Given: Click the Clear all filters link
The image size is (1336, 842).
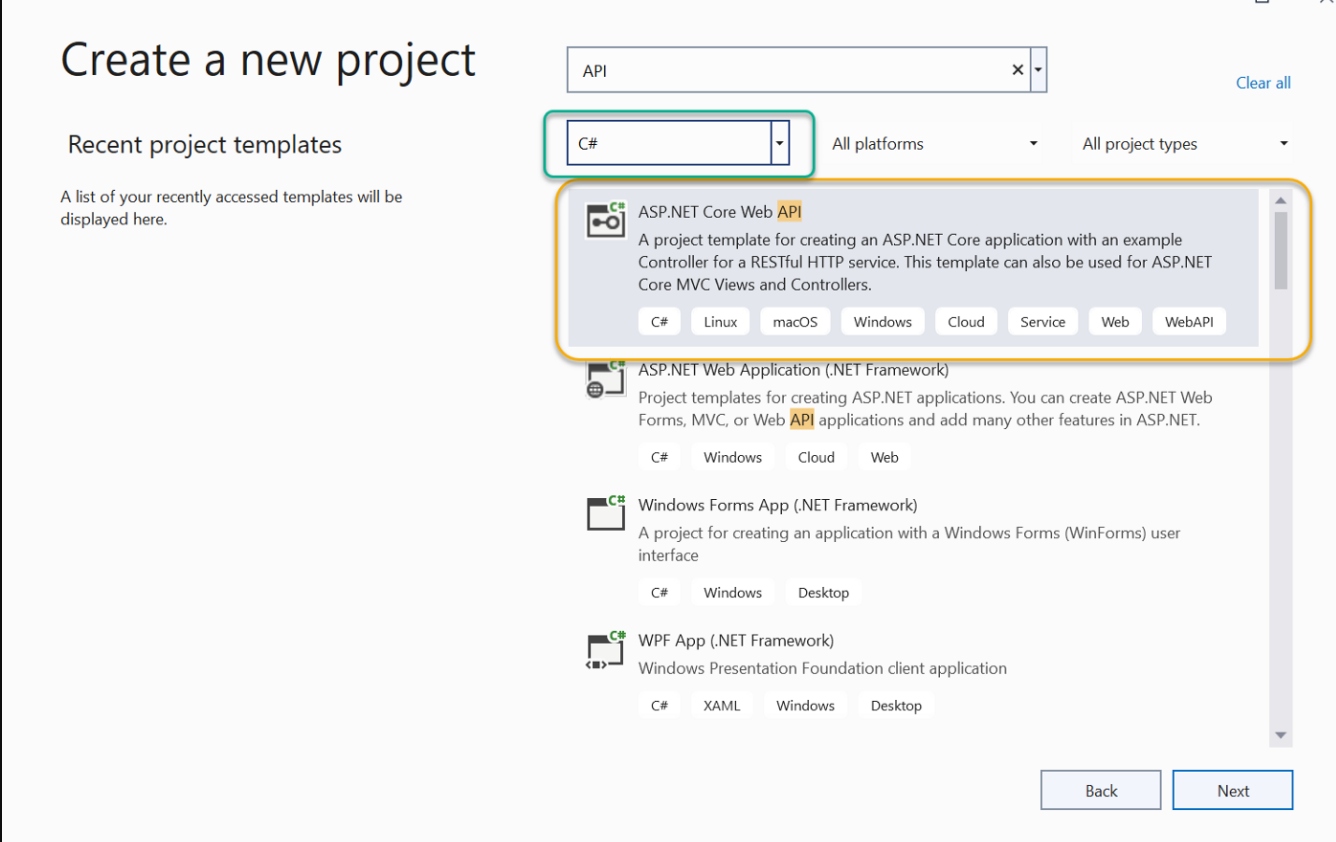Looking at the screenshot, I should click(1263, 83).
